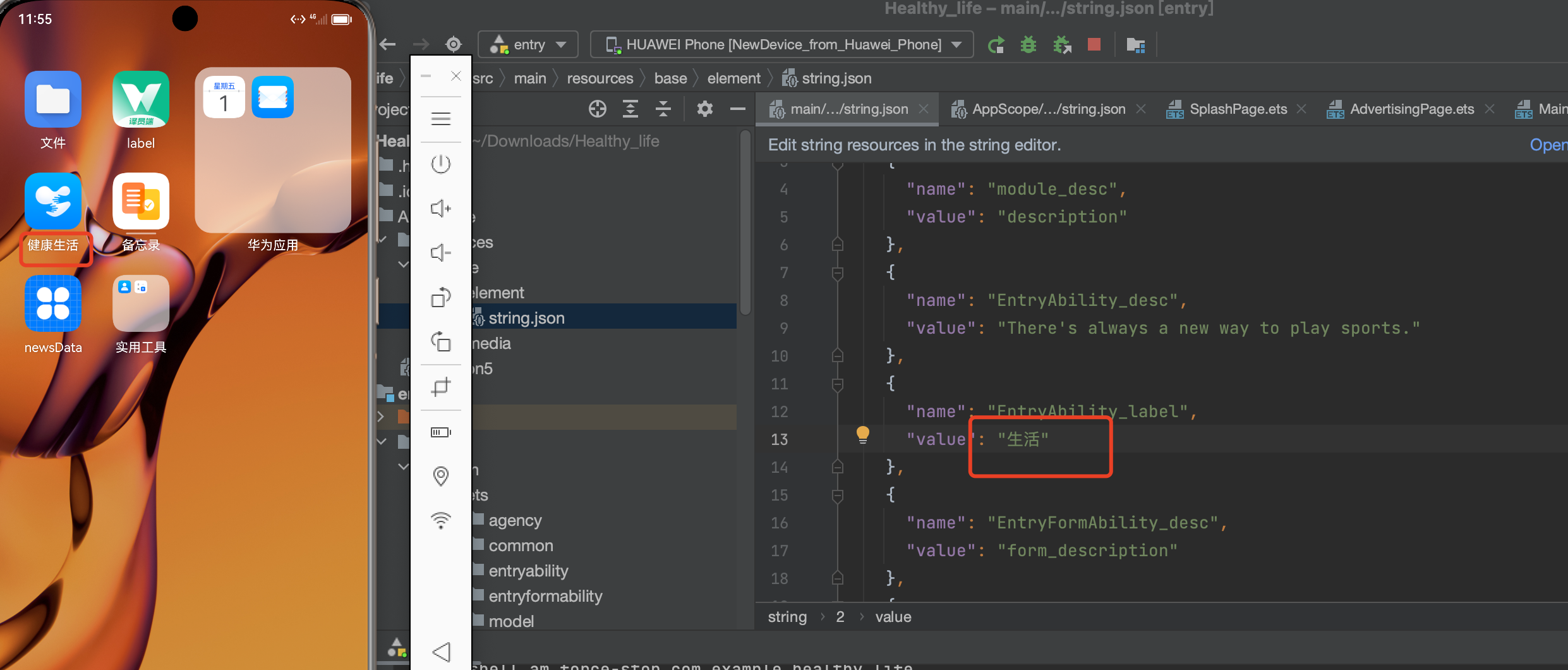Stop the running app

click(1094, 44)
